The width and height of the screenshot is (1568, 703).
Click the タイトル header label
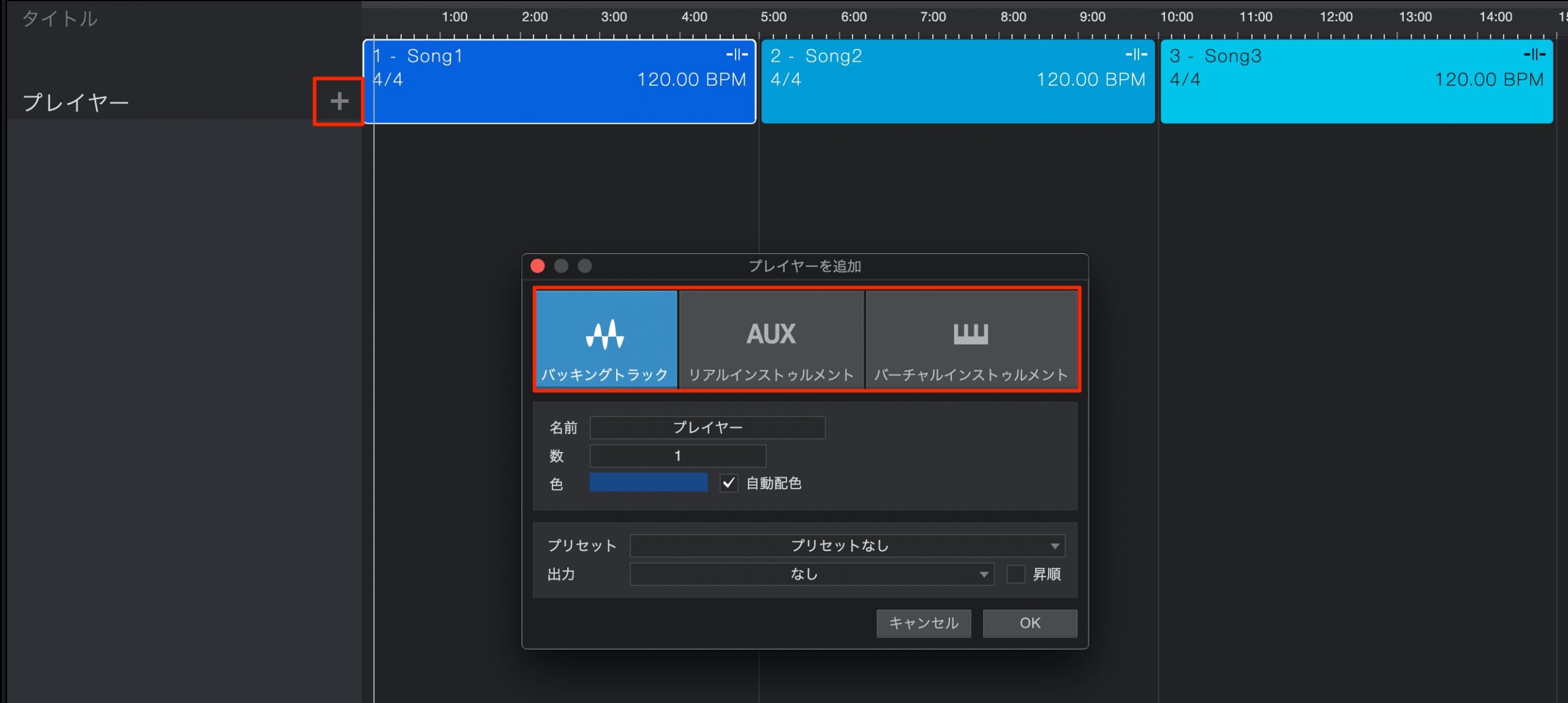[x=60, y=19]
